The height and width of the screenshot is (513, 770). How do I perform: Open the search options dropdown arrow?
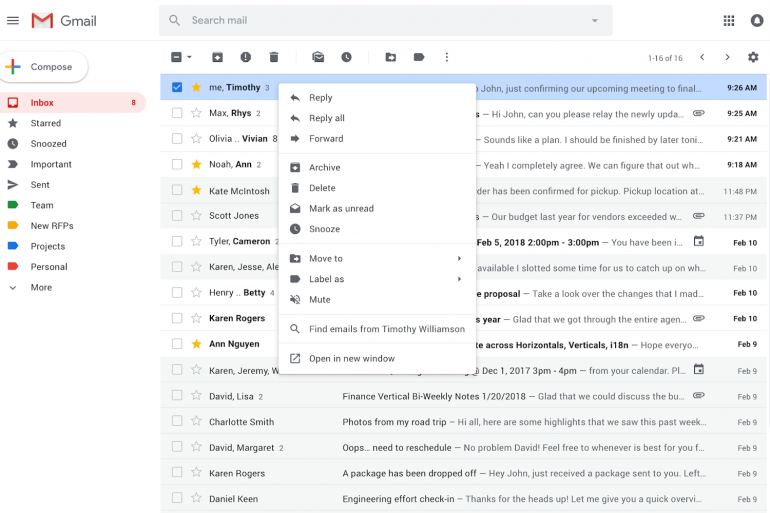click(594, 20)
